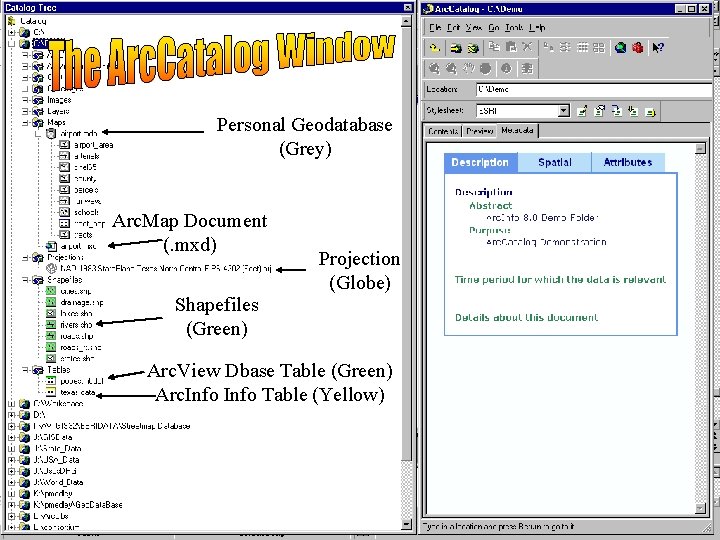Select drainage.shp in Shapefiles
This screenshot has width=720, height=540.
(75, 302)
